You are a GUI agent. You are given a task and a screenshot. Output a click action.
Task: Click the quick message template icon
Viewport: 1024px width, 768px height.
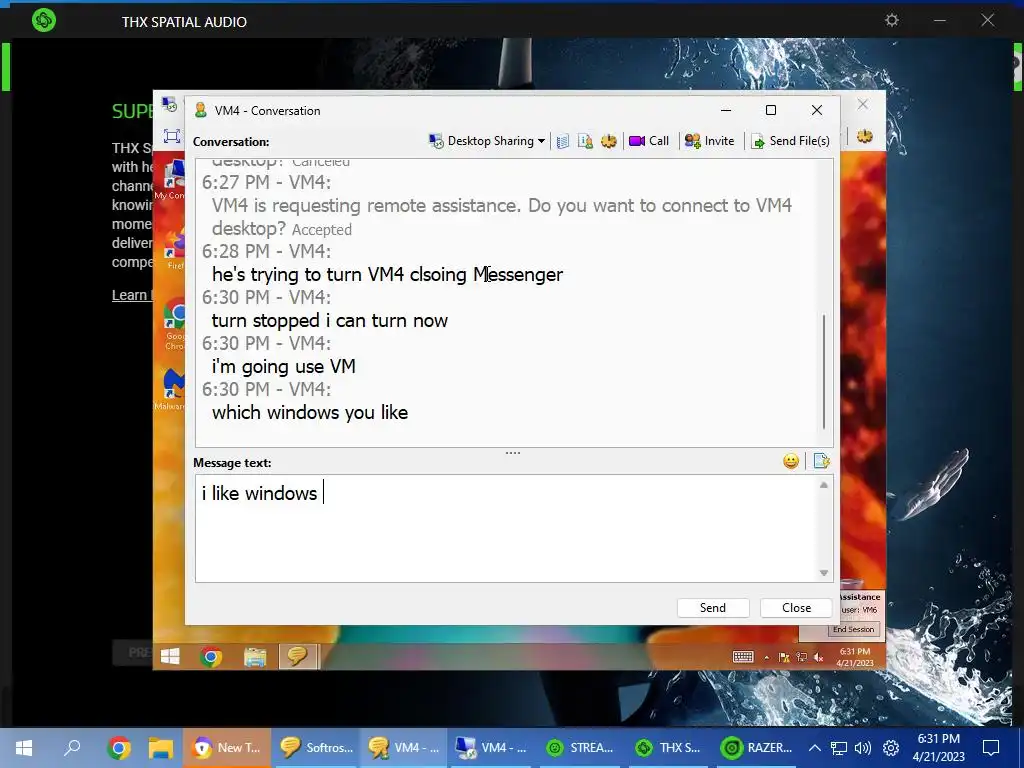(x=822, y=462)
